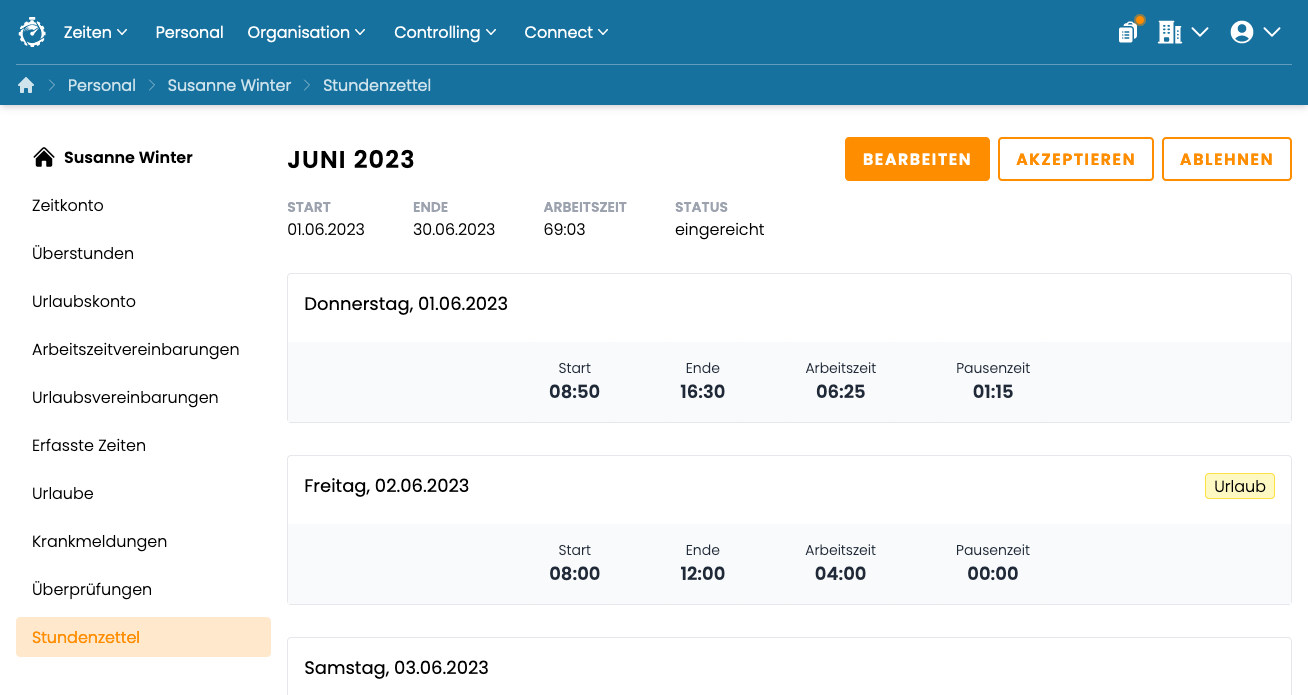This screenshot has height=695, width=1308.
Task: Click Freitag, 02.06.2023 card header
Action: coord(789,490)
